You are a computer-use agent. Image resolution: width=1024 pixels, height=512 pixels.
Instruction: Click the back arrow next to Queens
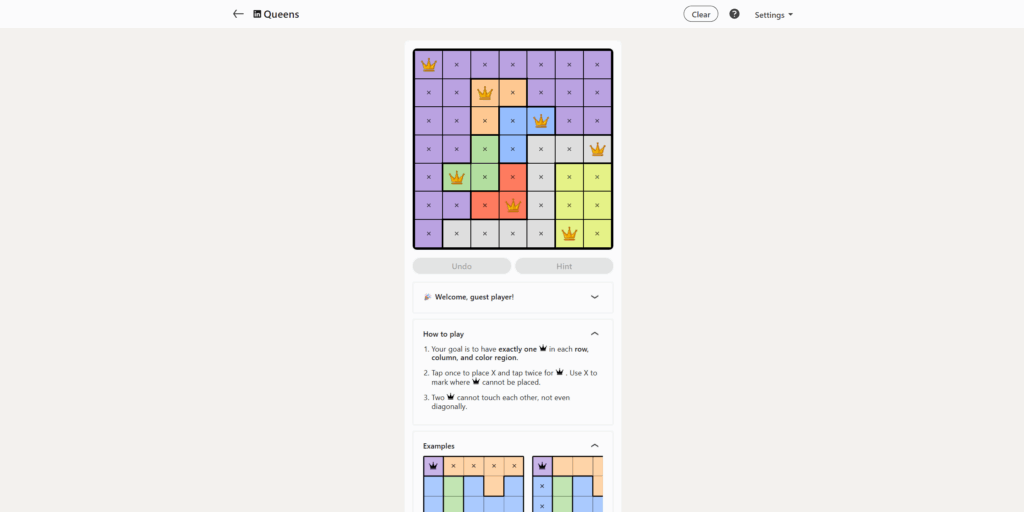point(238,14)
